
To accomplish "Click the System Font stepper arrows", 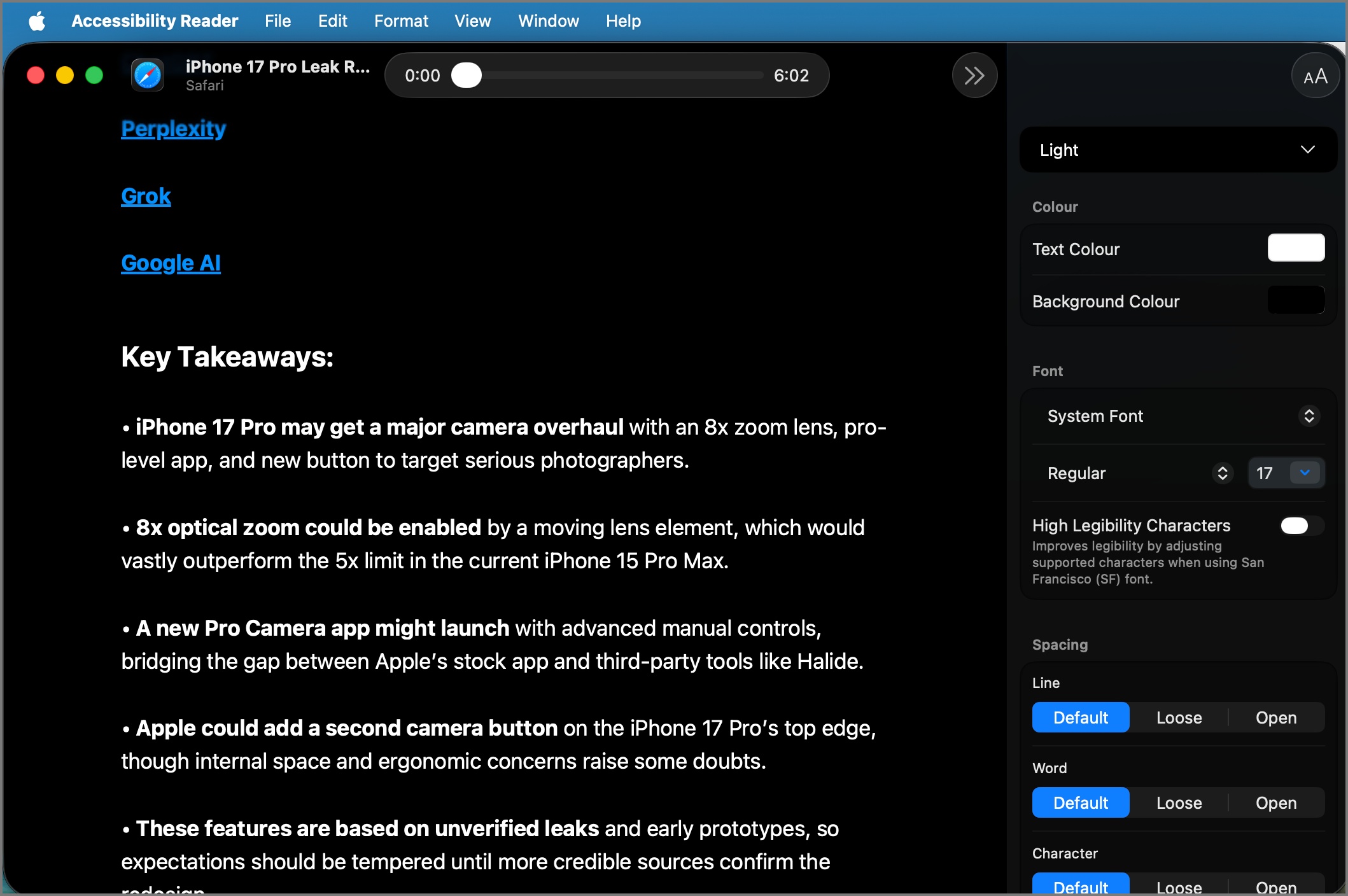I will point(1309,416).
